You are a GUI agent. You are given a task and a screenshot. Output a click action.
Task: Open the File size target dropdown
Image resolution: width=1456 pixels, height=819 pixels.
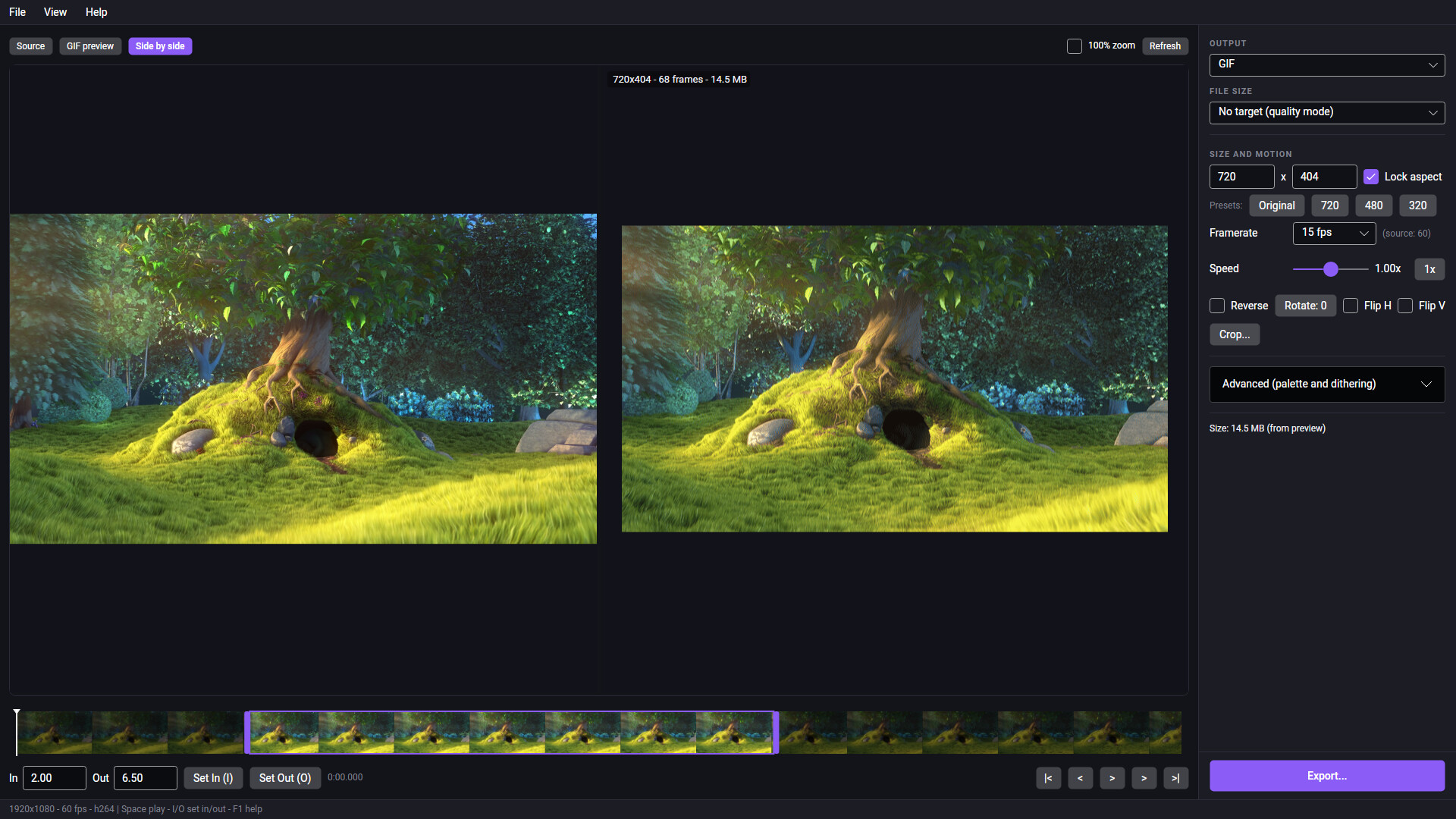tap(1327, 112)
